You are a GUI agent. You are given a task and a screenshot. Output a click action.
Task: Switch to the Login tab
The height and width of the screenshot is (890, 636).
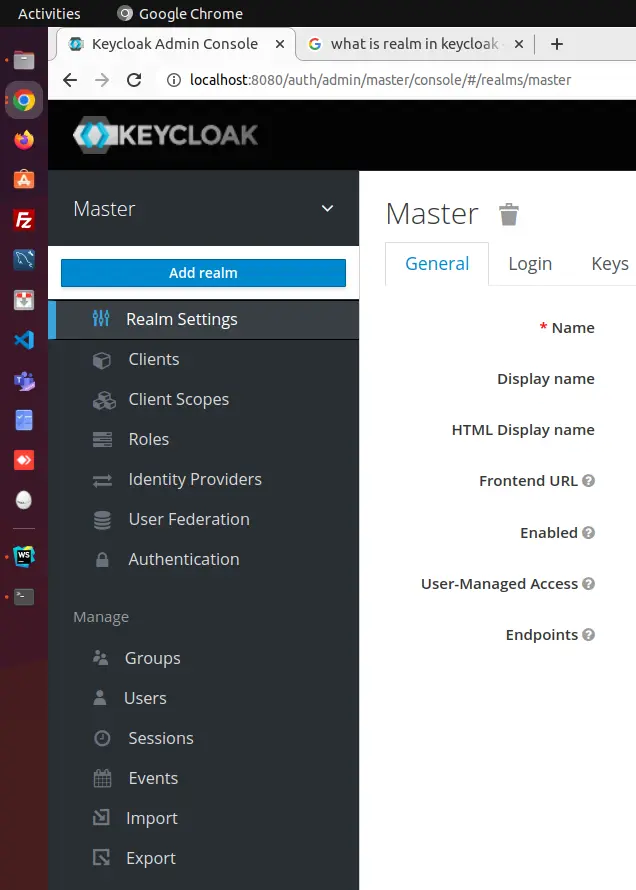click(x=530, y=263)
